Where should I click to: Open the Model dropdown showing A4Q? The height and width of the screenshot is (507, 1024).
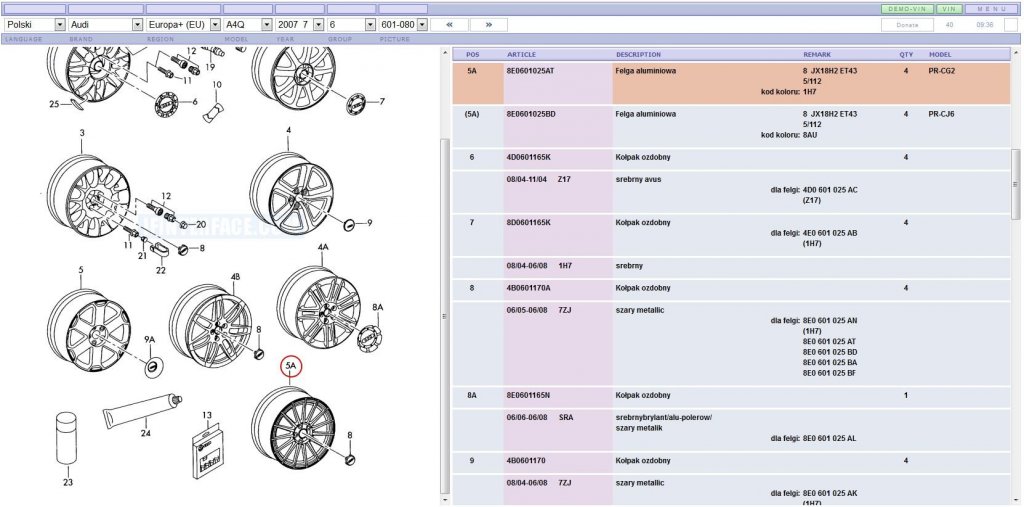click(x=248, y=24)
